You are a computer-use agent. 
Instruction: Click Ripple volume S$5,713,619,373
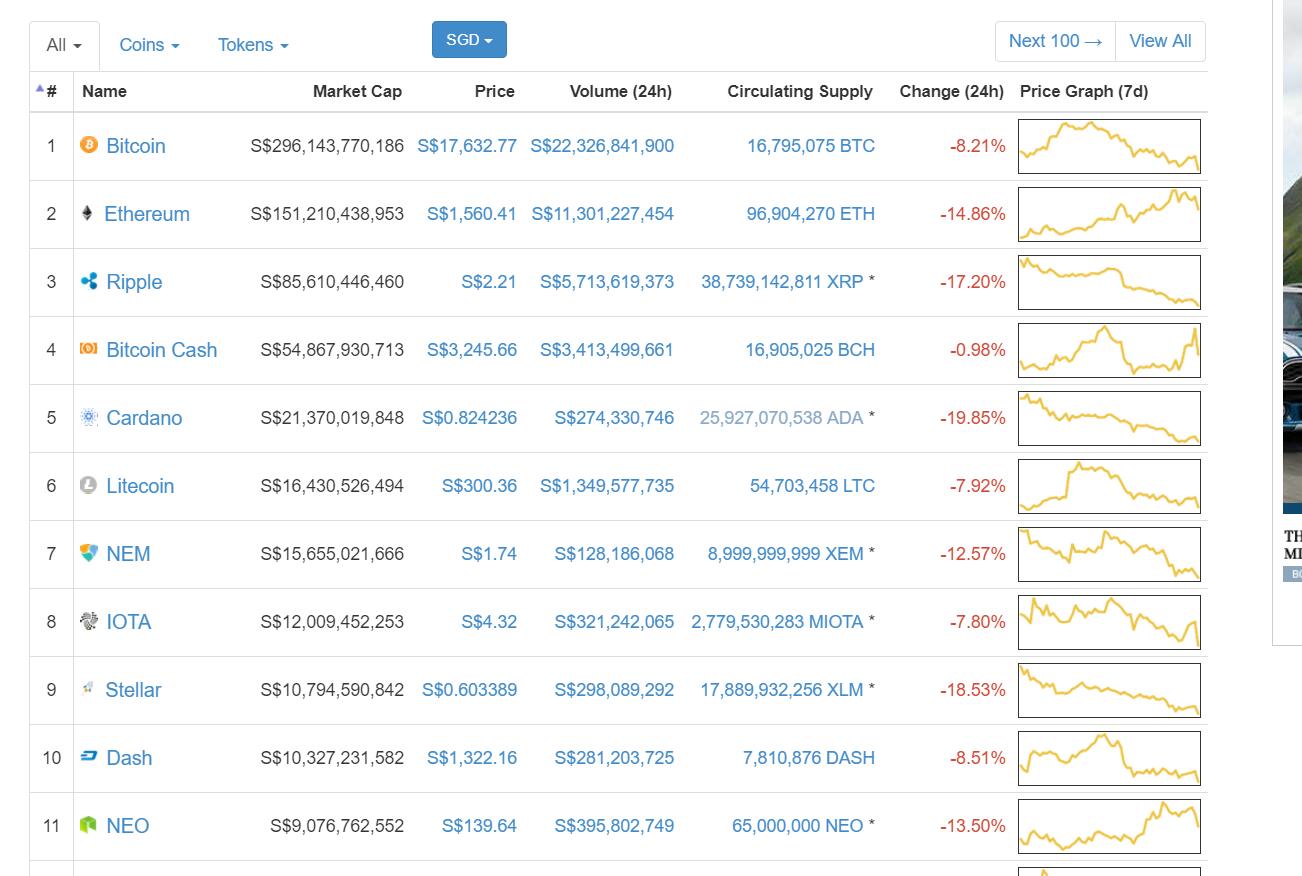[x=607, y=282]
